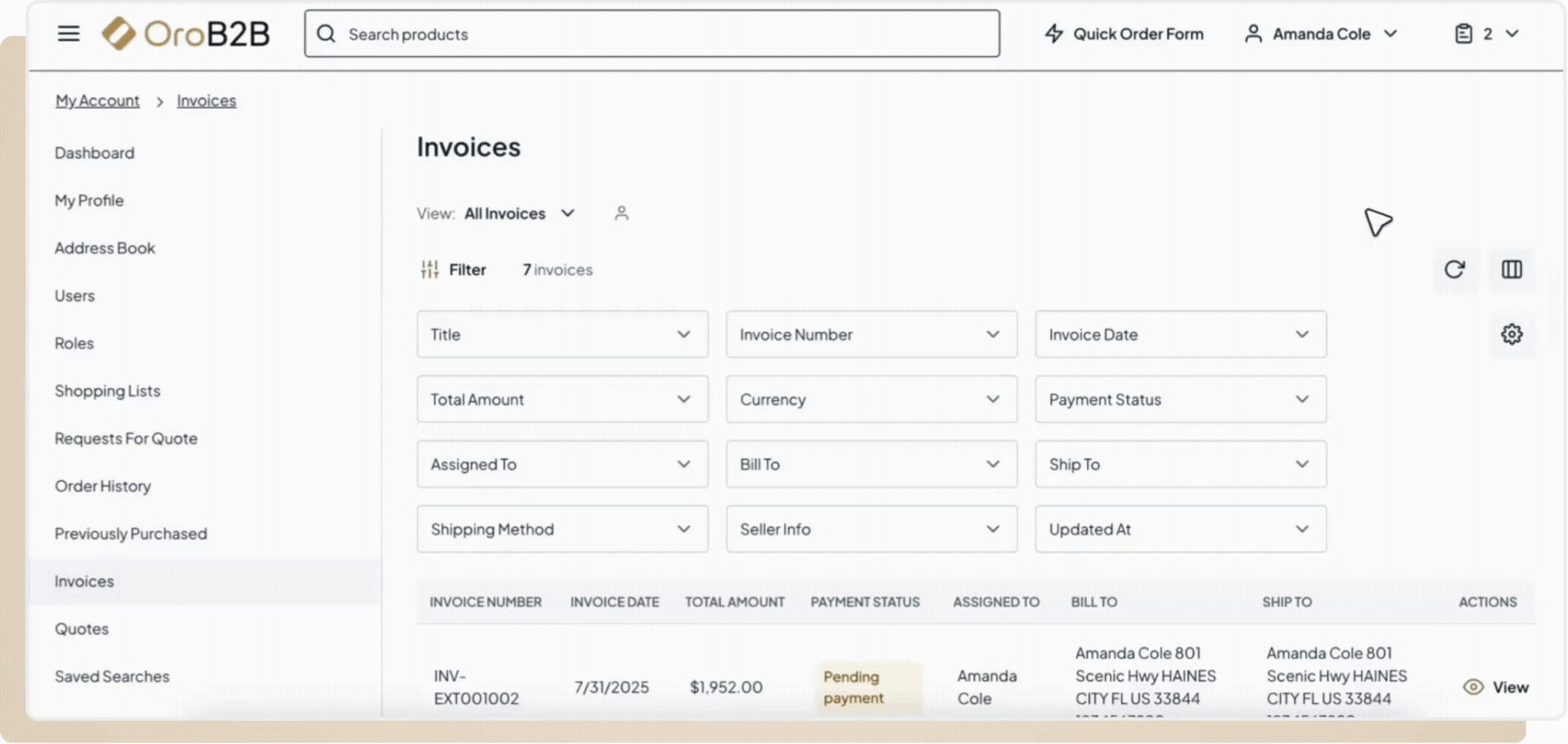Click the Invoices breadcrumb link
The image size is (1568, 744).
tap(206, 101)
